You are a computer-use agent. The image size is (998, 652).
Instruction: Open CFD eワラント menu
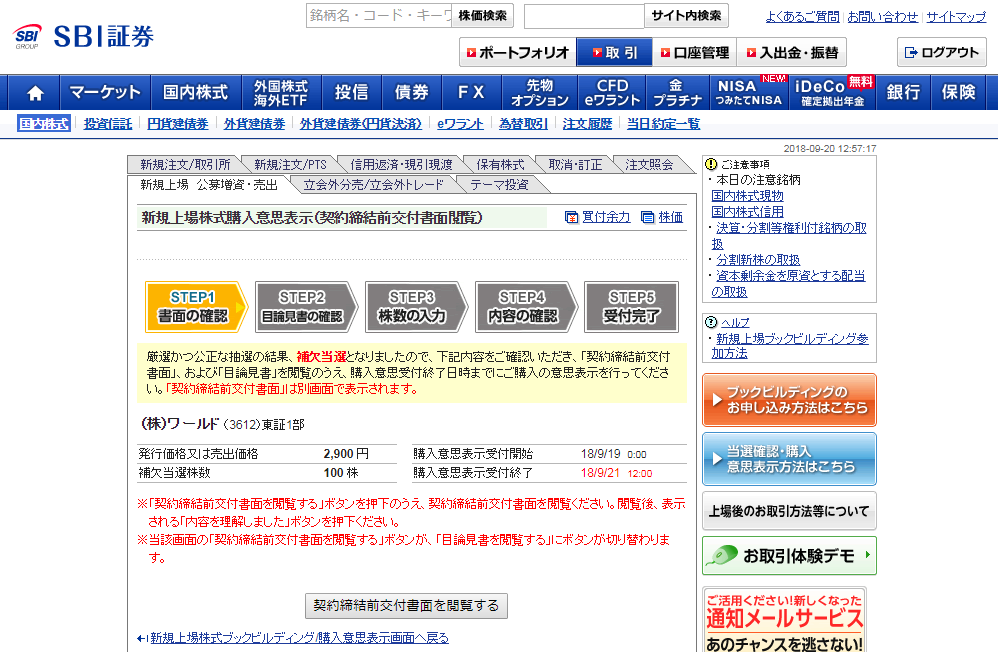(612, 92)
